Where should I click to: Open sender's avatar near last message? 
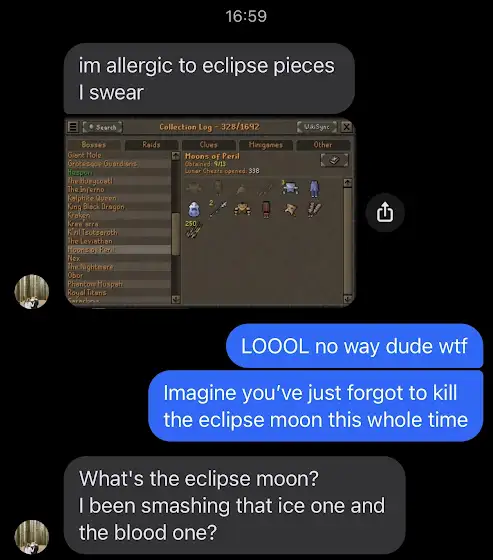coord(32,537)
